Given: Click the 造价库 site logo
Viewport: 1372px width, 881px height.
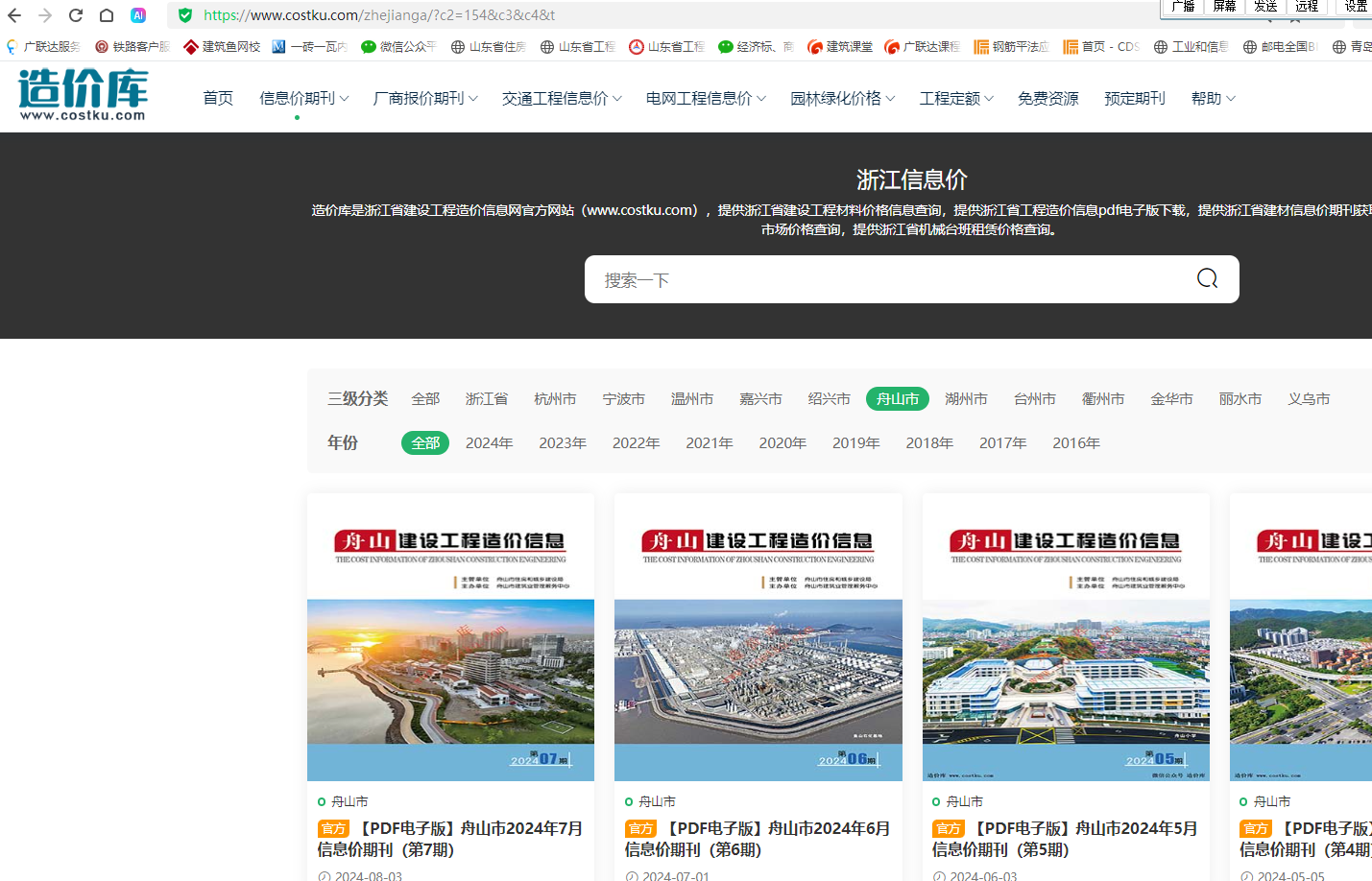Looking at the screenshot, I should 83,94.
